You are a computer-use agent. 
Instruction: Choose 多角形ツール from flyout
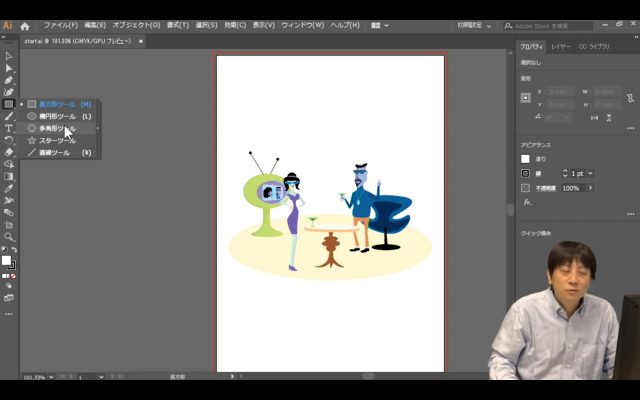pos(60,129)
